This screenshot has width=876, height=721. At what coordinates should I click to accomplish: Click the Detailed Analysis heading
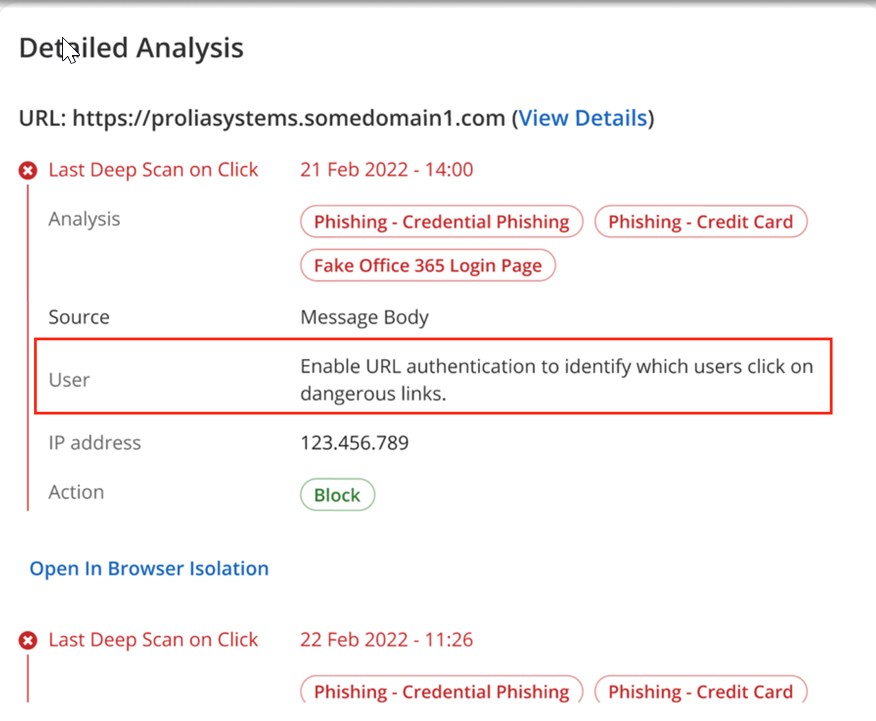coord(131,47)
